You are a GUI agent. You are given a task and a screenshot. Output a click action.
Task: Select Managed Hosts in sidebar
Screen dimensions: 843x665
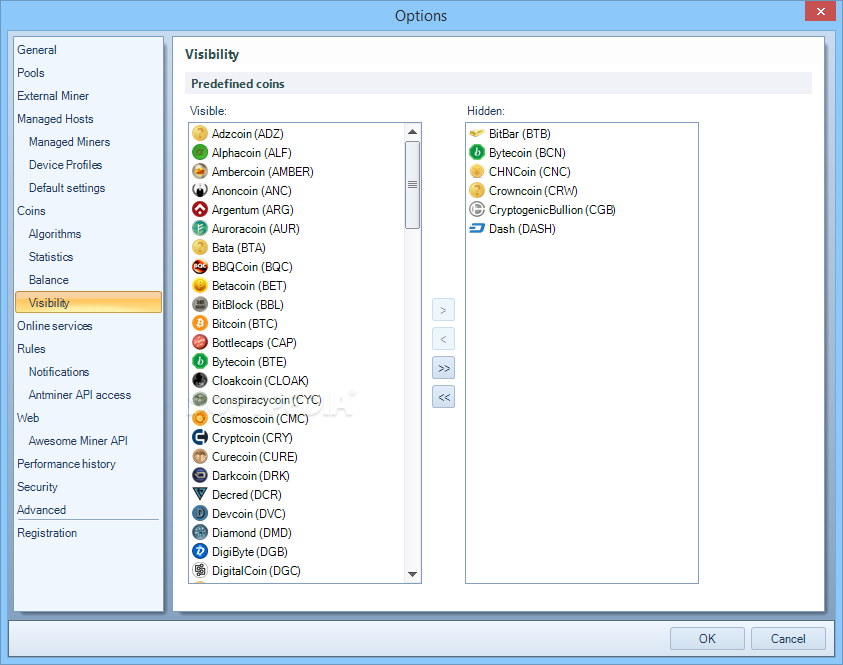[x=55, y=119]
